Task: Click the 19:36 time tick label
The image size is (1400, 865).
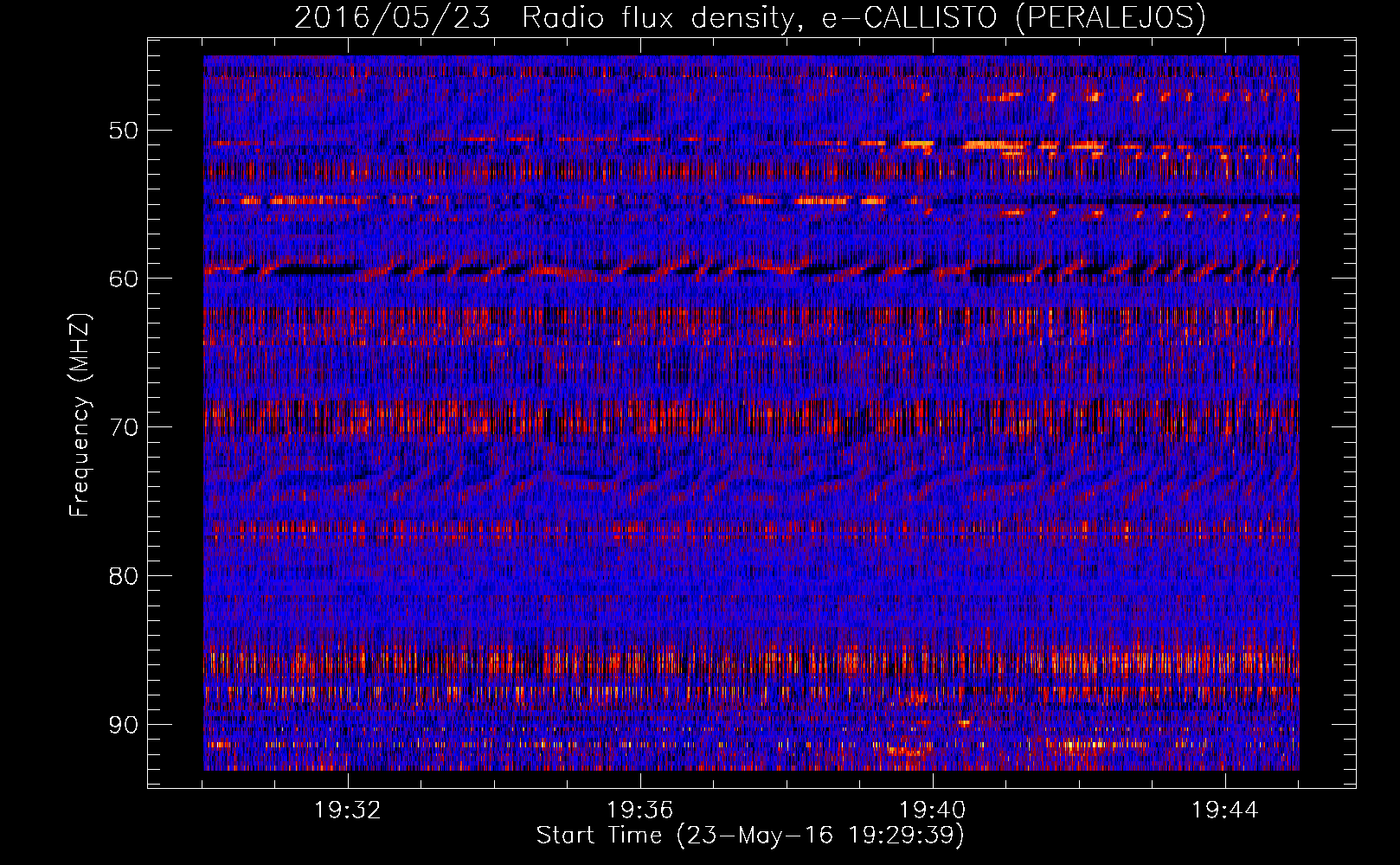Action: click(x=640, y=811)
